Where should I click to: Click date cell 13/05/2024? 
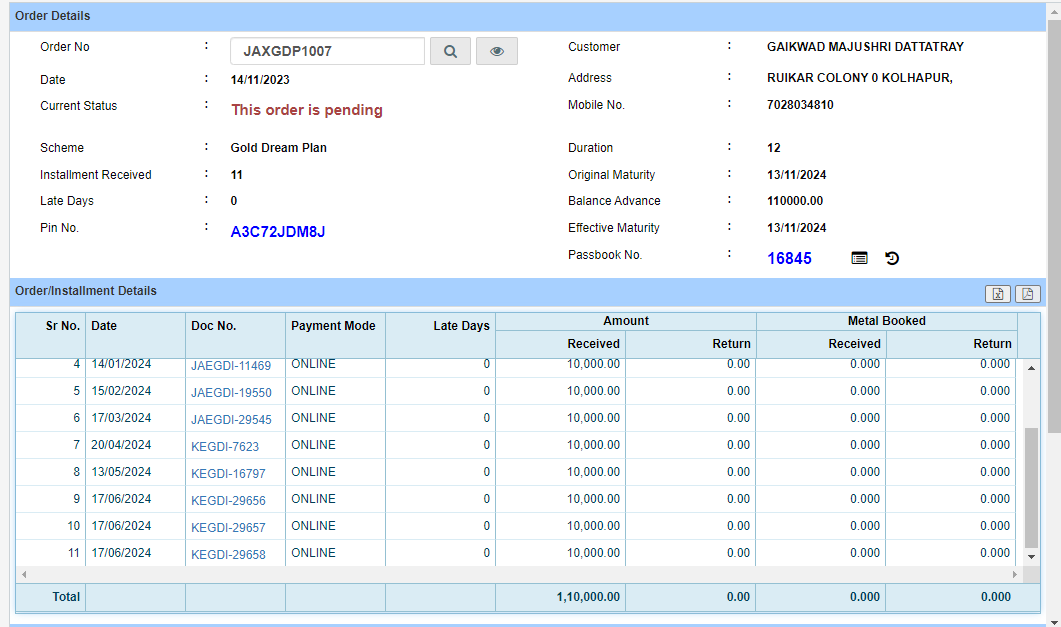(x=121, y=472)
